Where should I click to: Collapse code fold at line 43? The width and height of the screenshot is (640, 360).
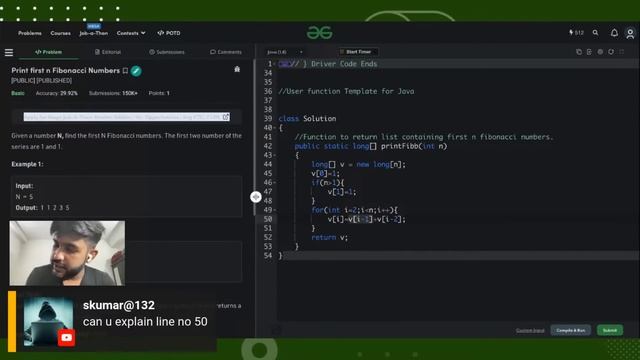click(x=275, y=156)
